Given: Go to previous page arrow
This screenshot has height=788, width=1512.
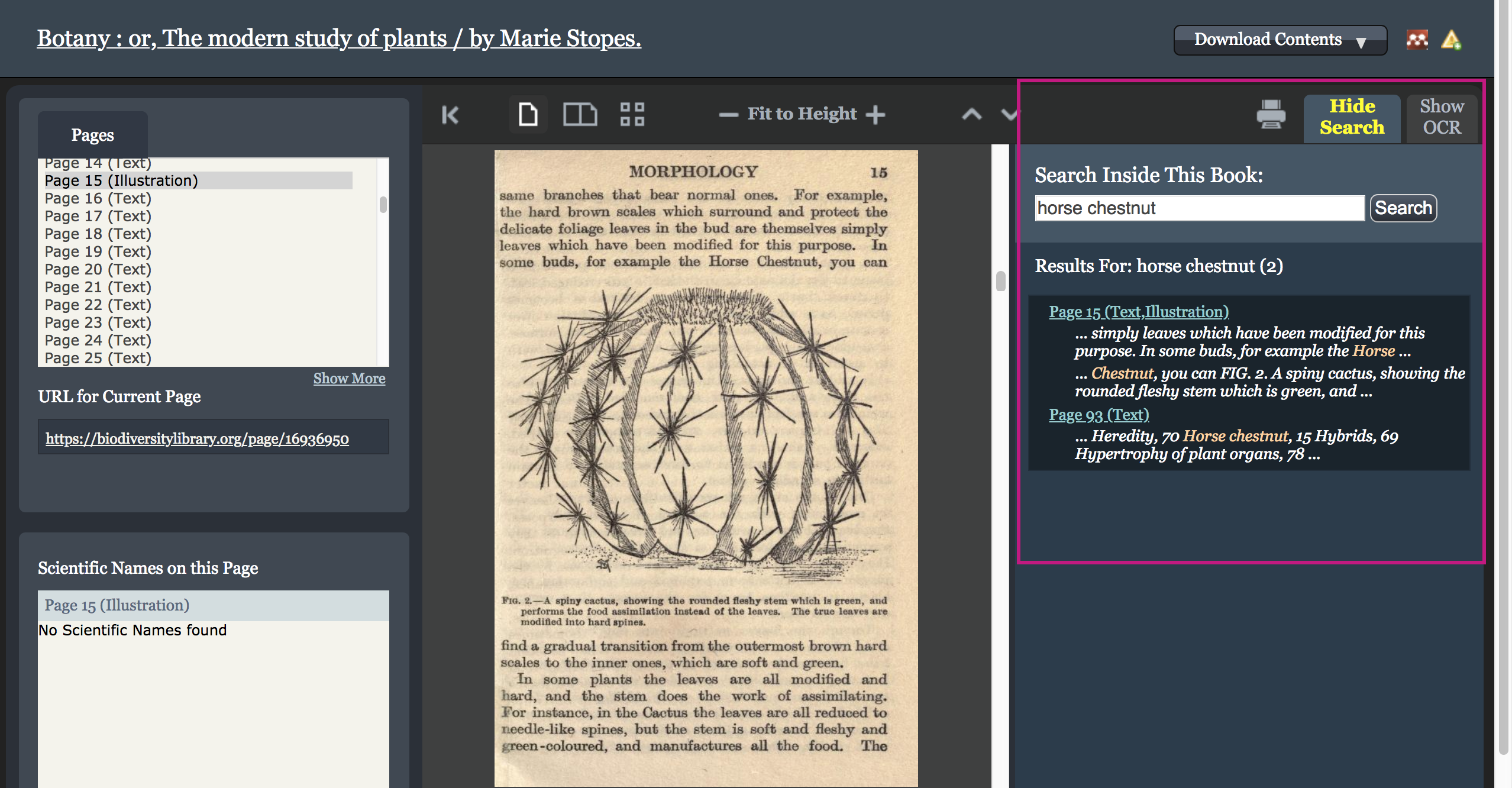Looking at the screenshot, I should pyautogui.click(x=971, y=115).
